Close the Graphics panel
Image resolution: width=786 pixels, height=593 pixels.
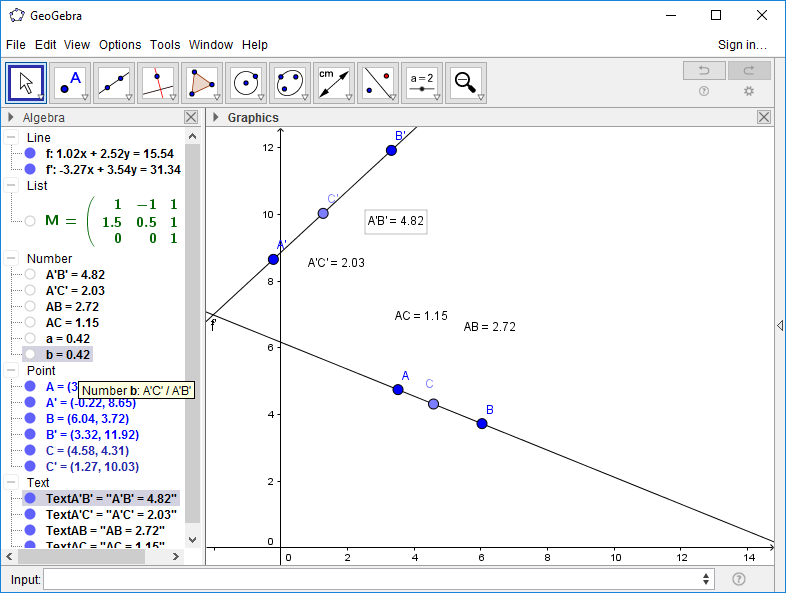(x=764, y=117)
